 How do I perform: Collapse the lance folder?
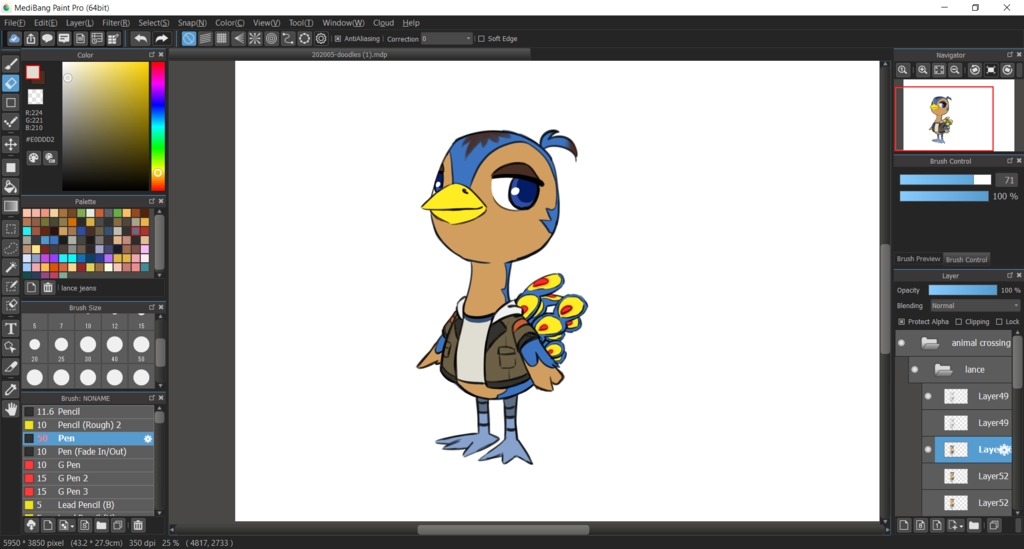tap(943, 369)
